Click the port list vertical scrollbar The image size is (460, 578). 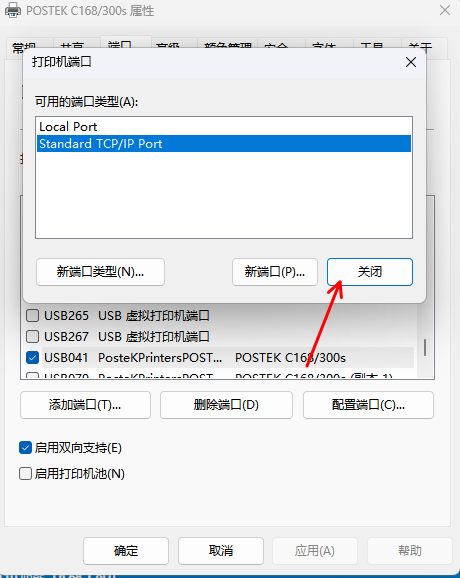425,347
